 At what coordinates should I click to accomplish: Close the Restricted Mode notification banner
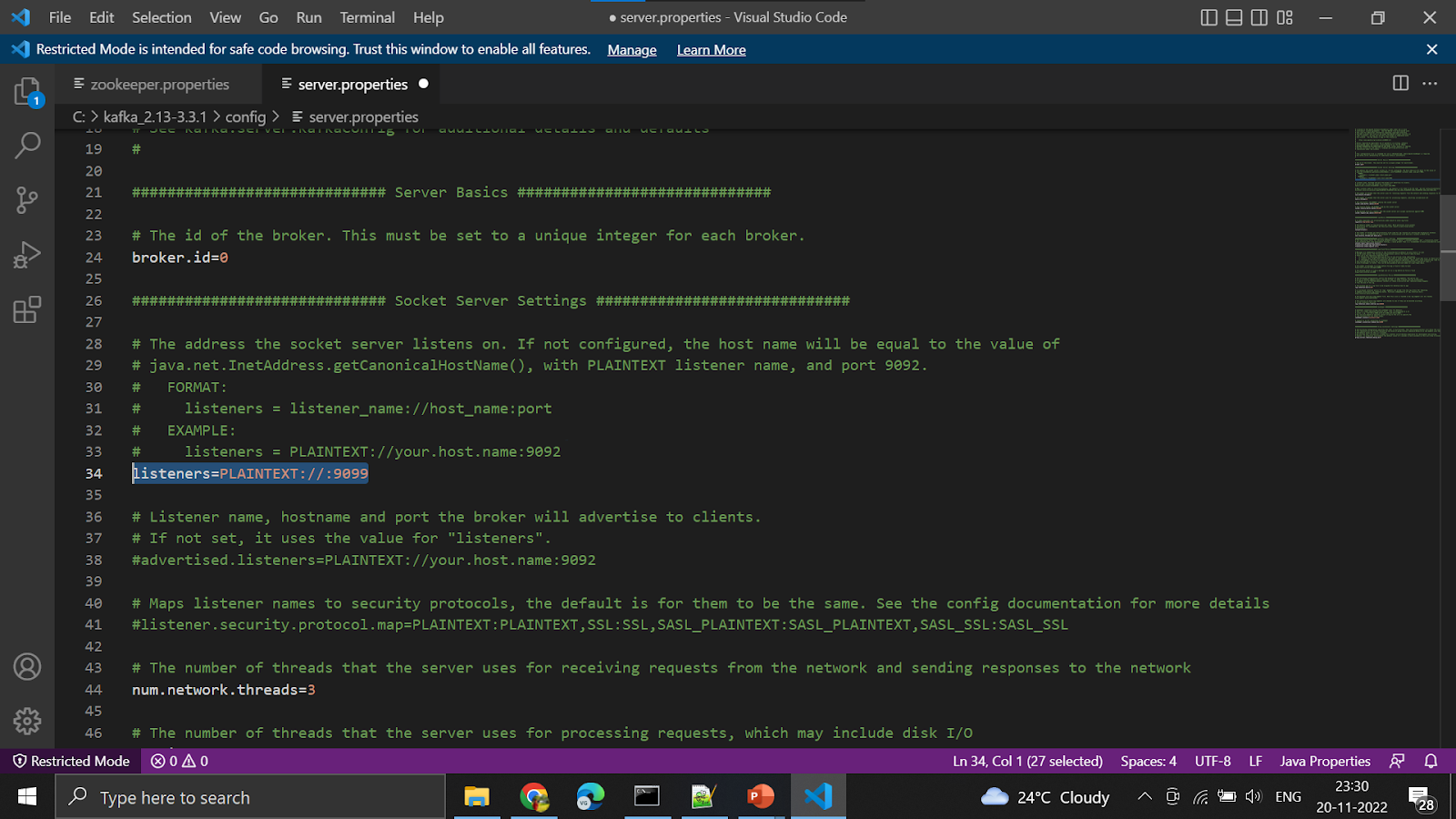tap(1431, 49)
